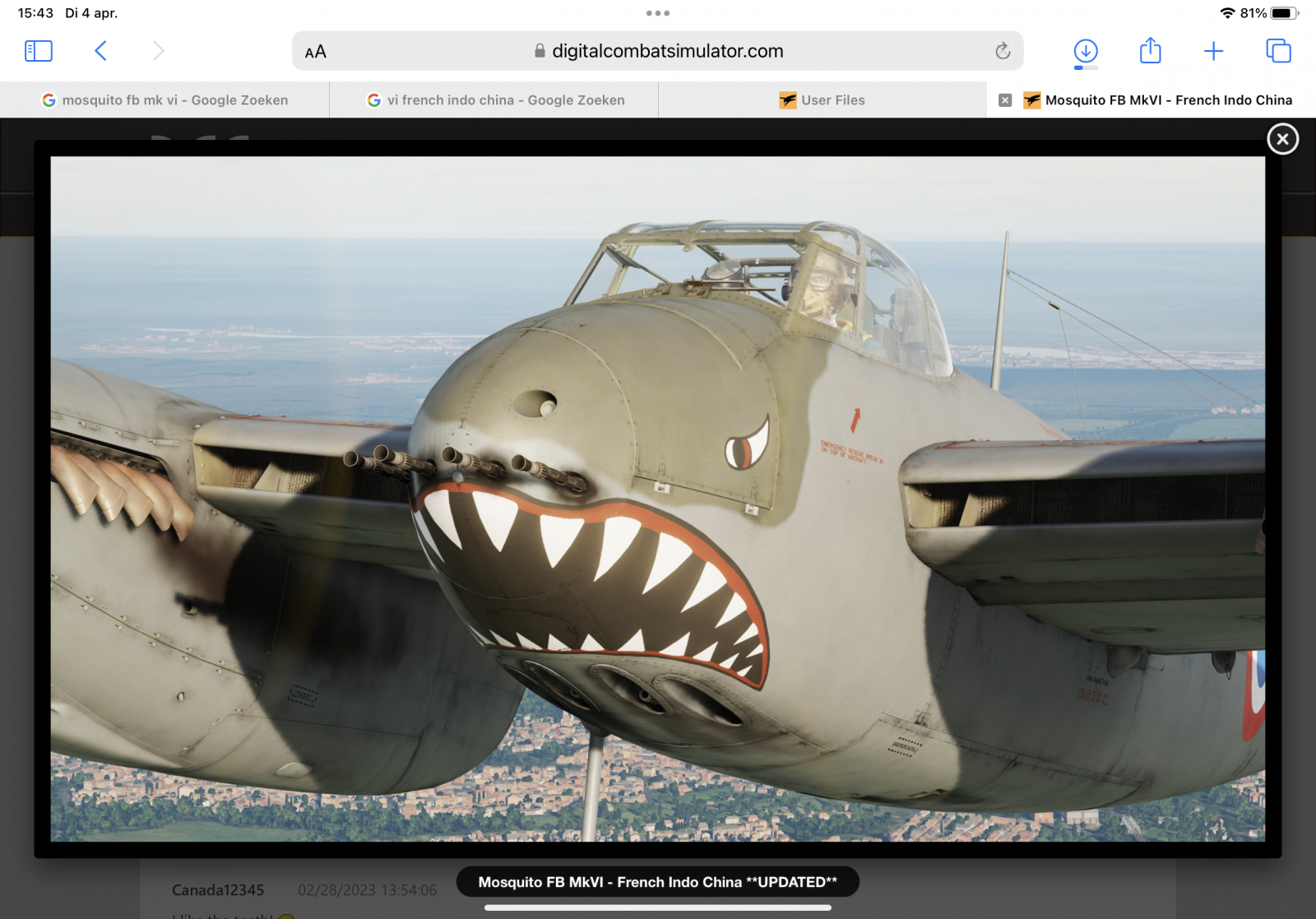Tap the comment date 02/28/2023 13:54:06
This screenshot has width=1316, height=919.
tap(367, 890)
